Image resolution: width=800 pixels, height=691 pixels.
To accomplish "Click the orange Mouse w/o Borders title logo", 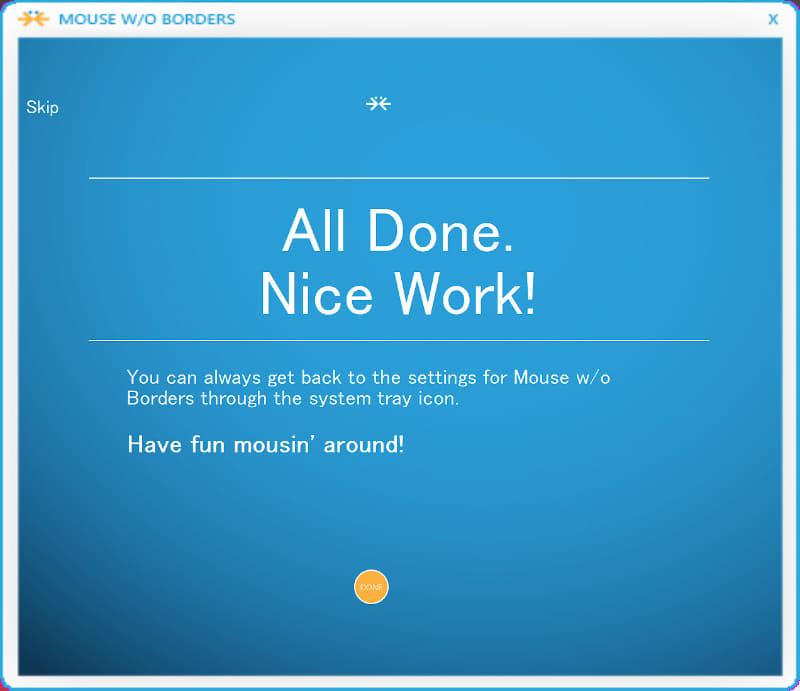I will [x=34, y=19].
